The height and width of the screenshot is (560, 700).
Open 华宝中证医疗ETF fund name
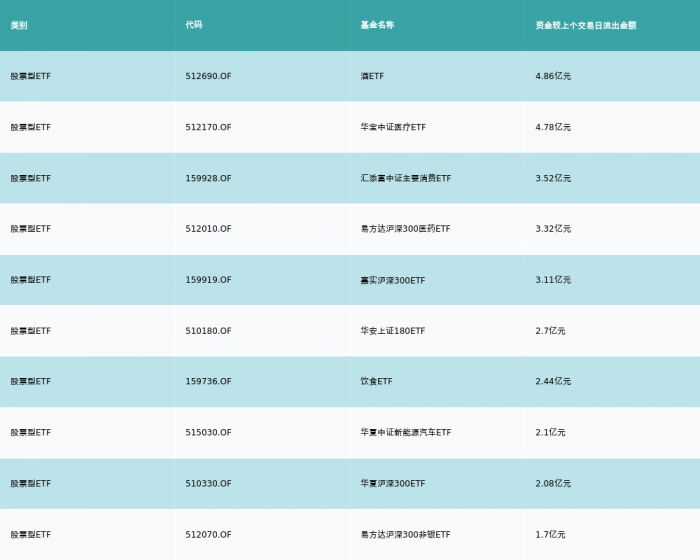click(393, 127)
